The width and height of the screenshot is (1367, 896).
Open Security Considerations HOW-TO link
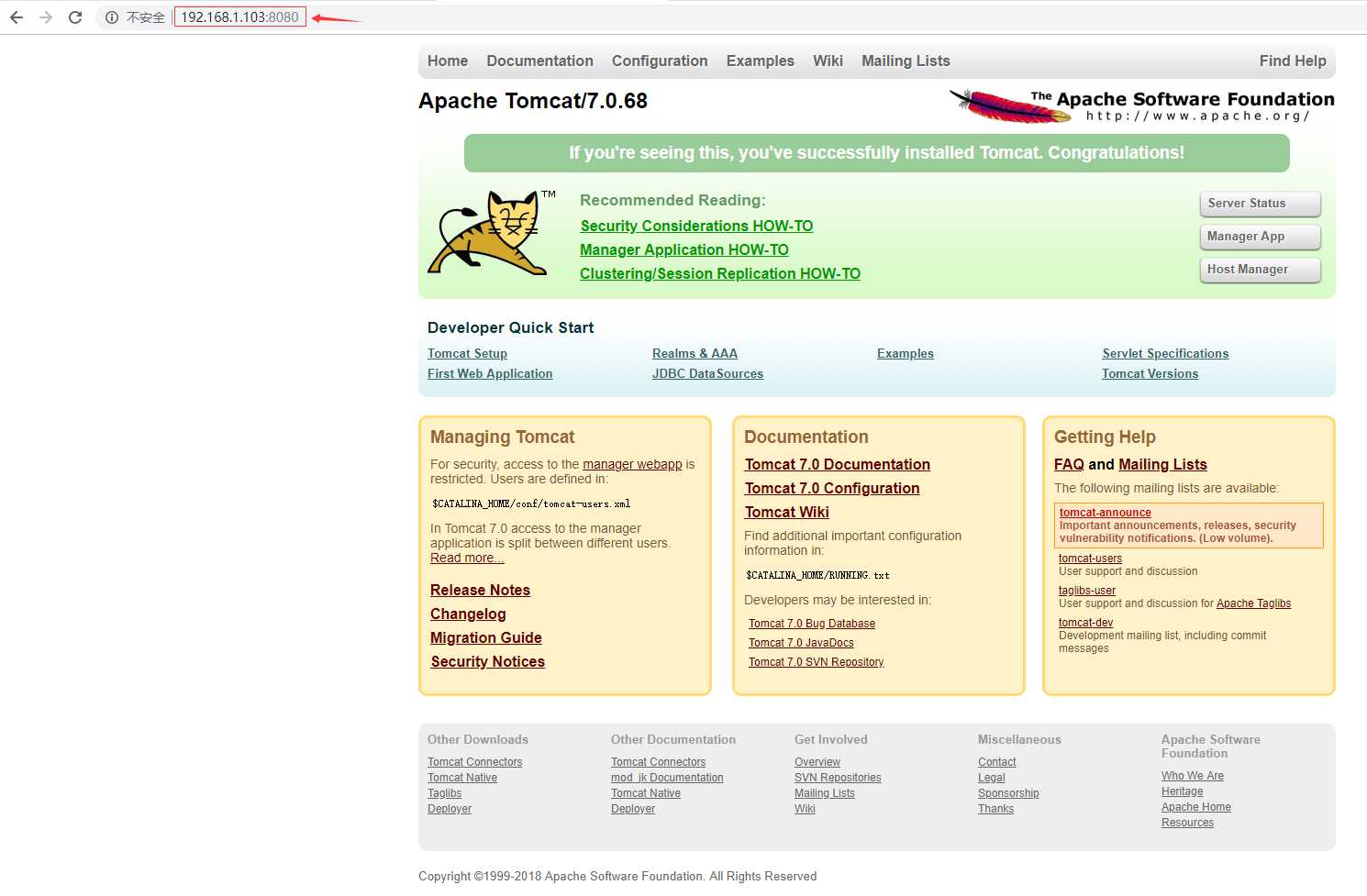(x=696, y=226)
